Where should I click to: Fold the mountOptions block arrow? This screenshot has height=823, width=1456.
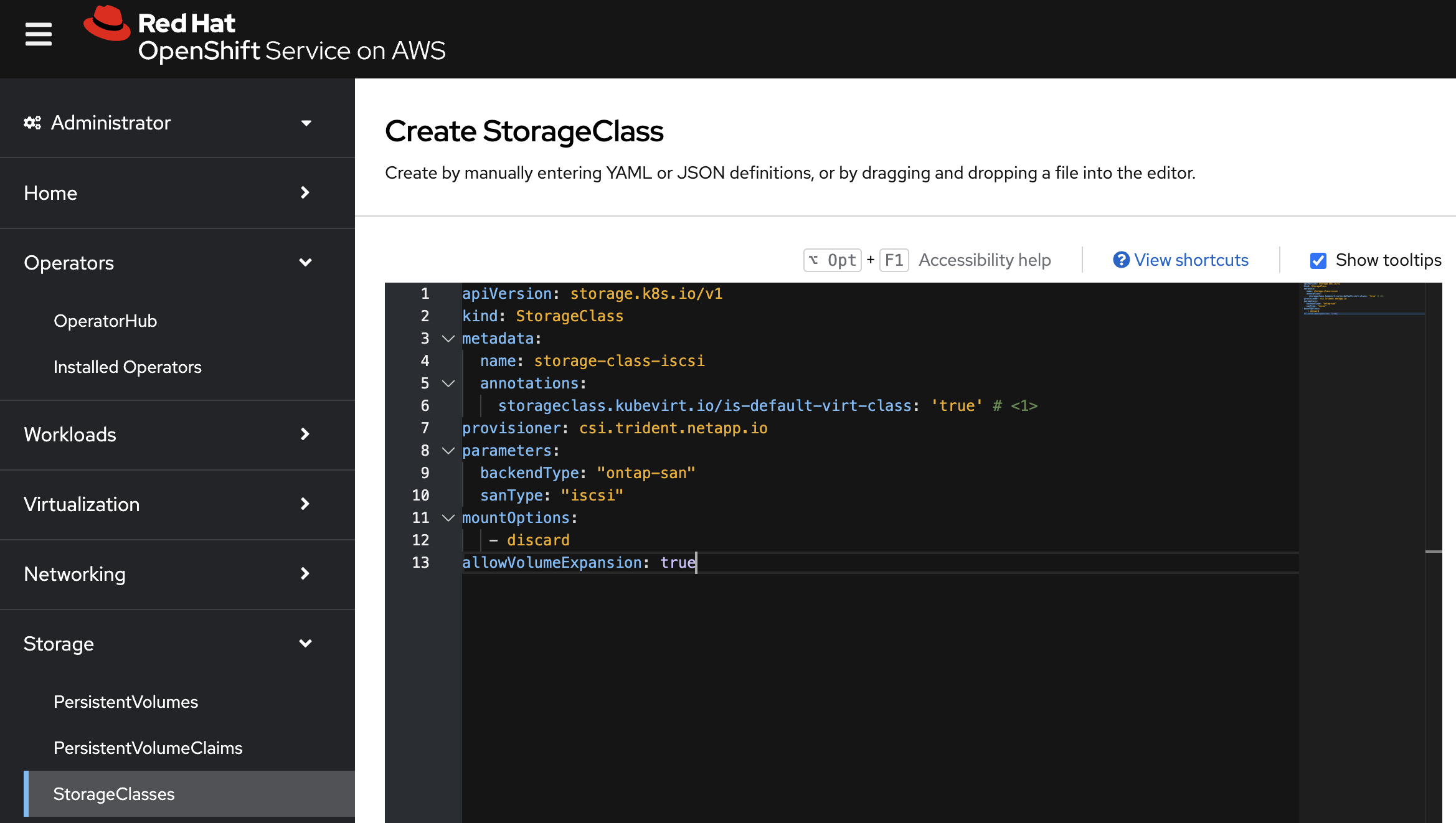(x=448, y=518)
